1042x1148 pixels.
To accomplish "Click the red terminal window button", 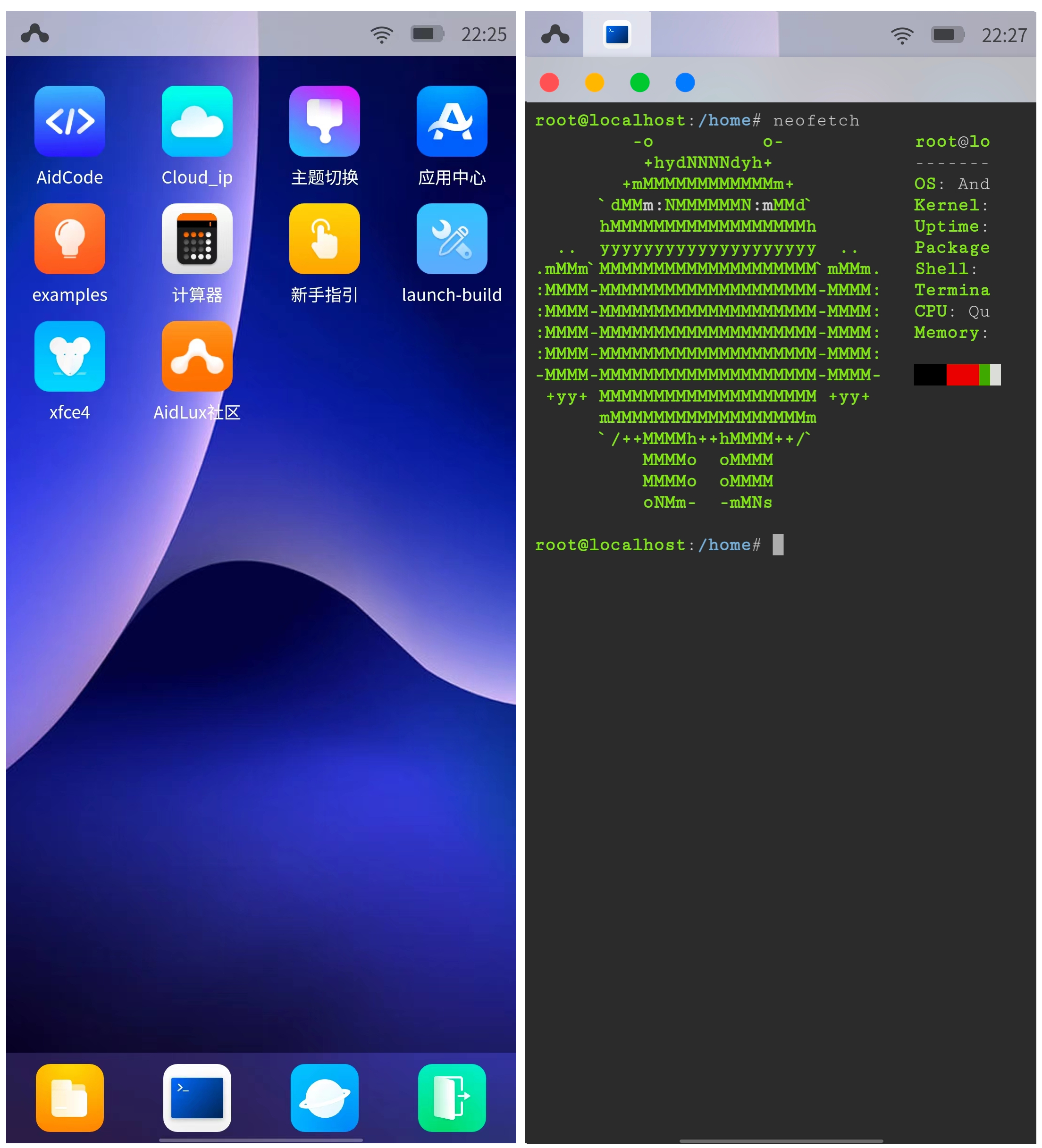I will tap(549, 83).
